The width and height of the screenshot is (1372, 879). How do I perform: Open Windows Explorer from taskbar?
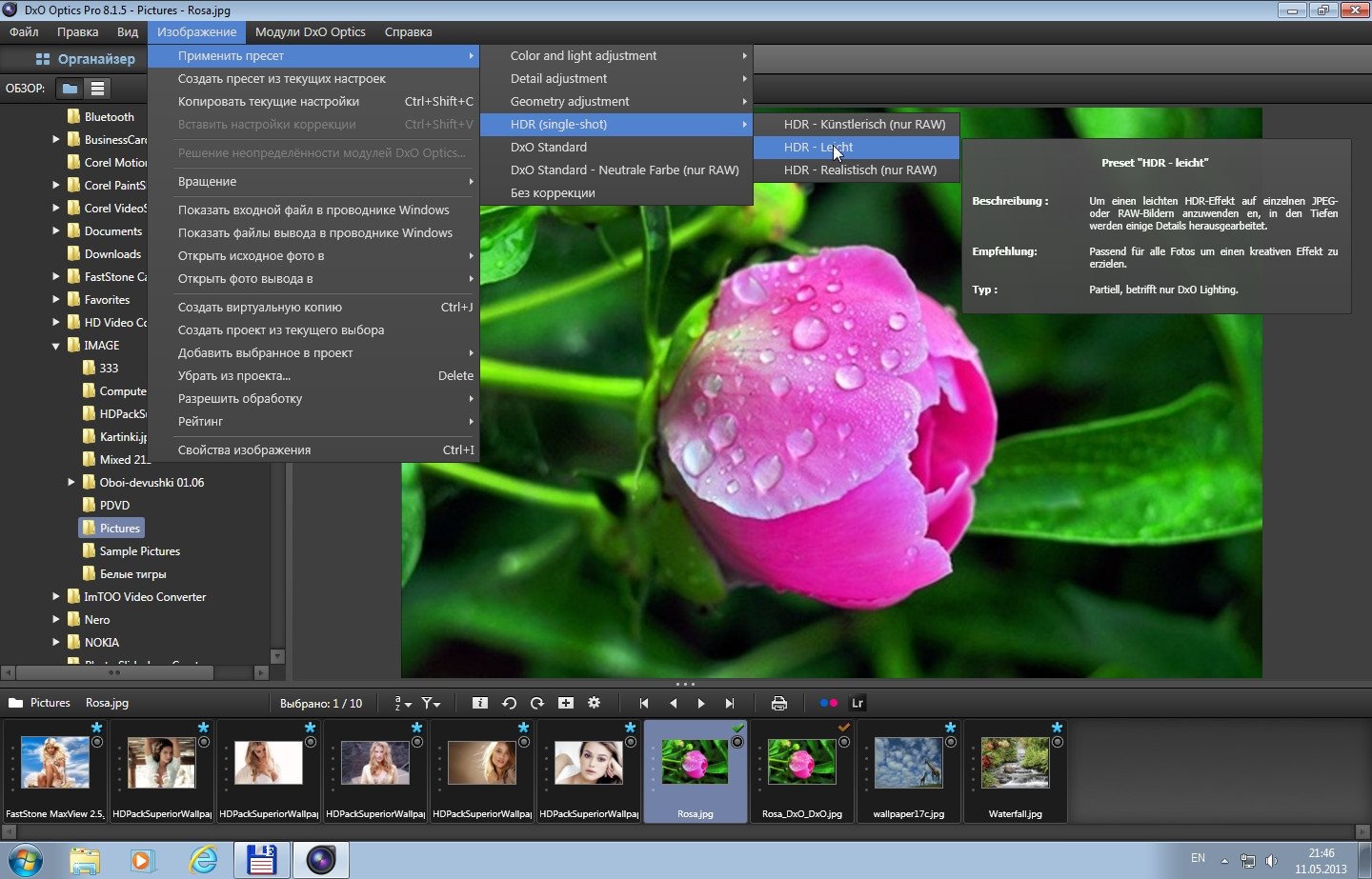pos(85,860)
